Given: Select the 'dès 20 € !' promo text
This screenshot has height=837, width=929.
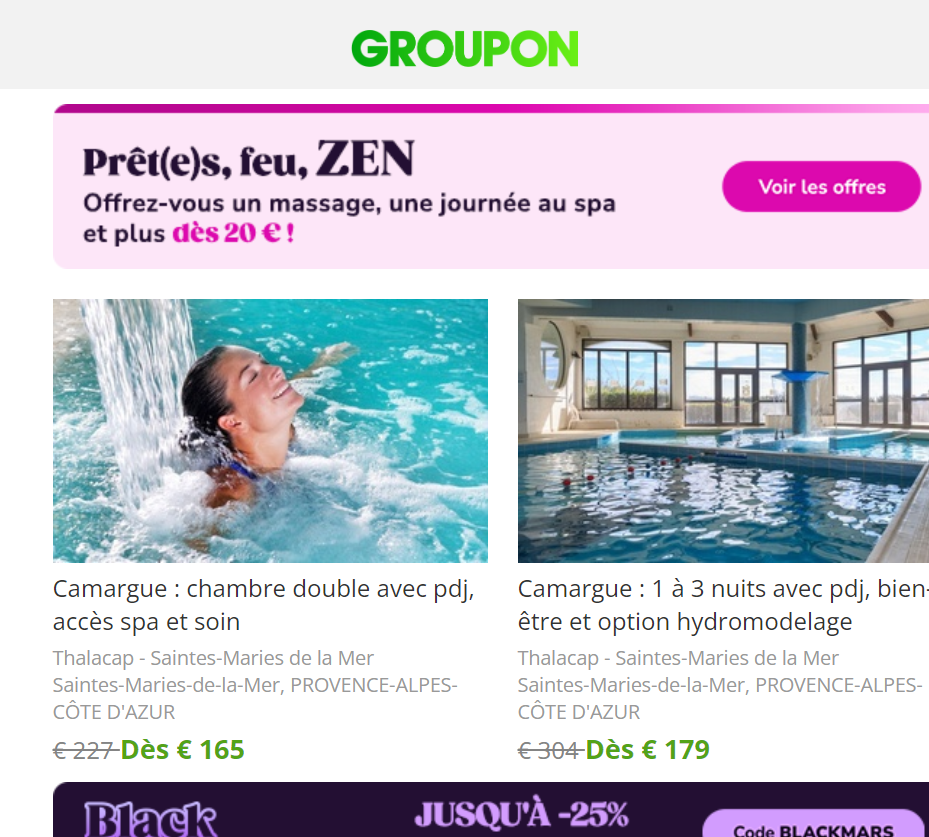Looking at the screenshot, I should pyautogui.click(x=233, y=233).
